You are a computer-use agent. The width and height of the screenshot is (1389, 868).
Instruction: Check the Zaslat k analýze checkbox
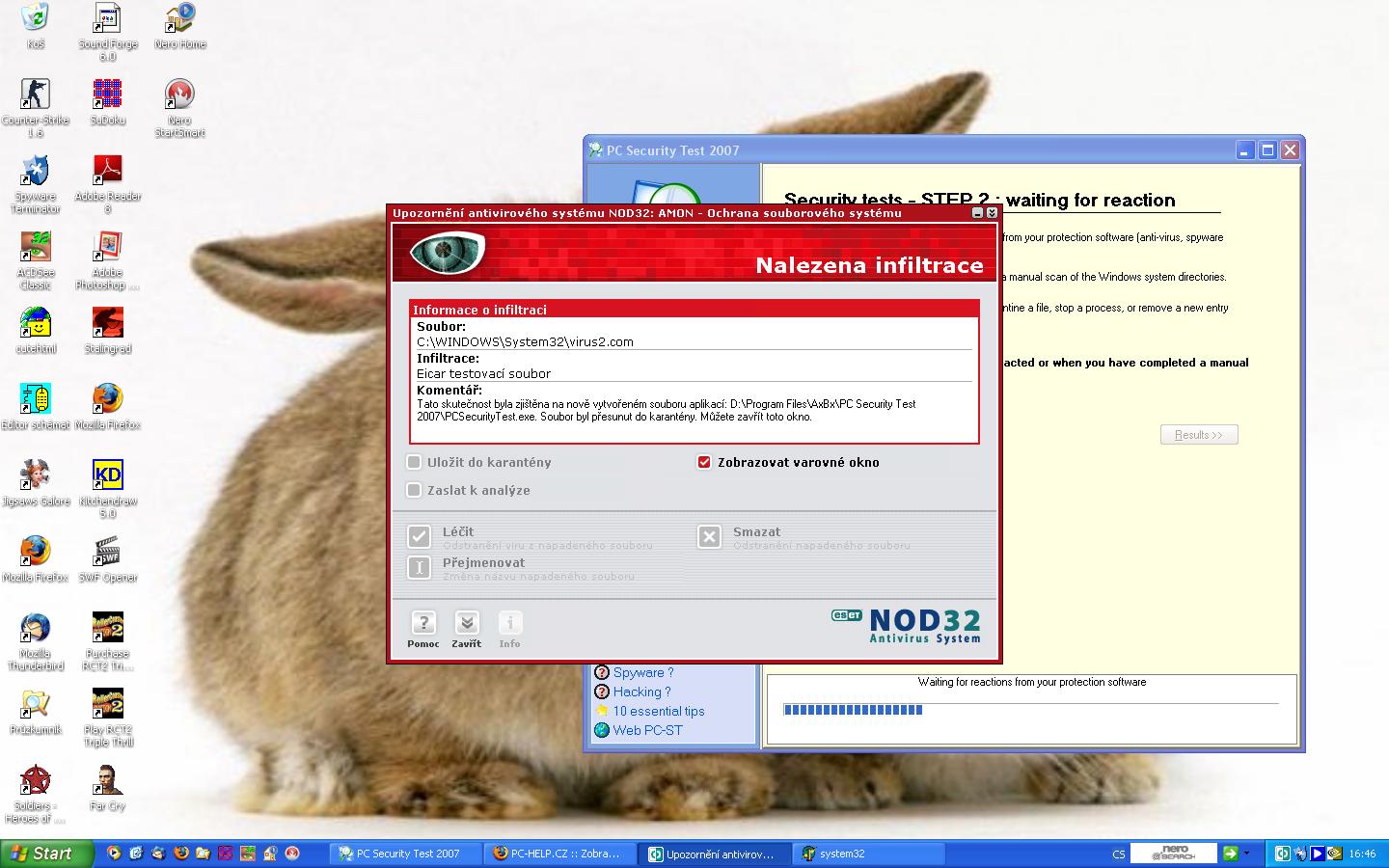click(x=414, y=490)
